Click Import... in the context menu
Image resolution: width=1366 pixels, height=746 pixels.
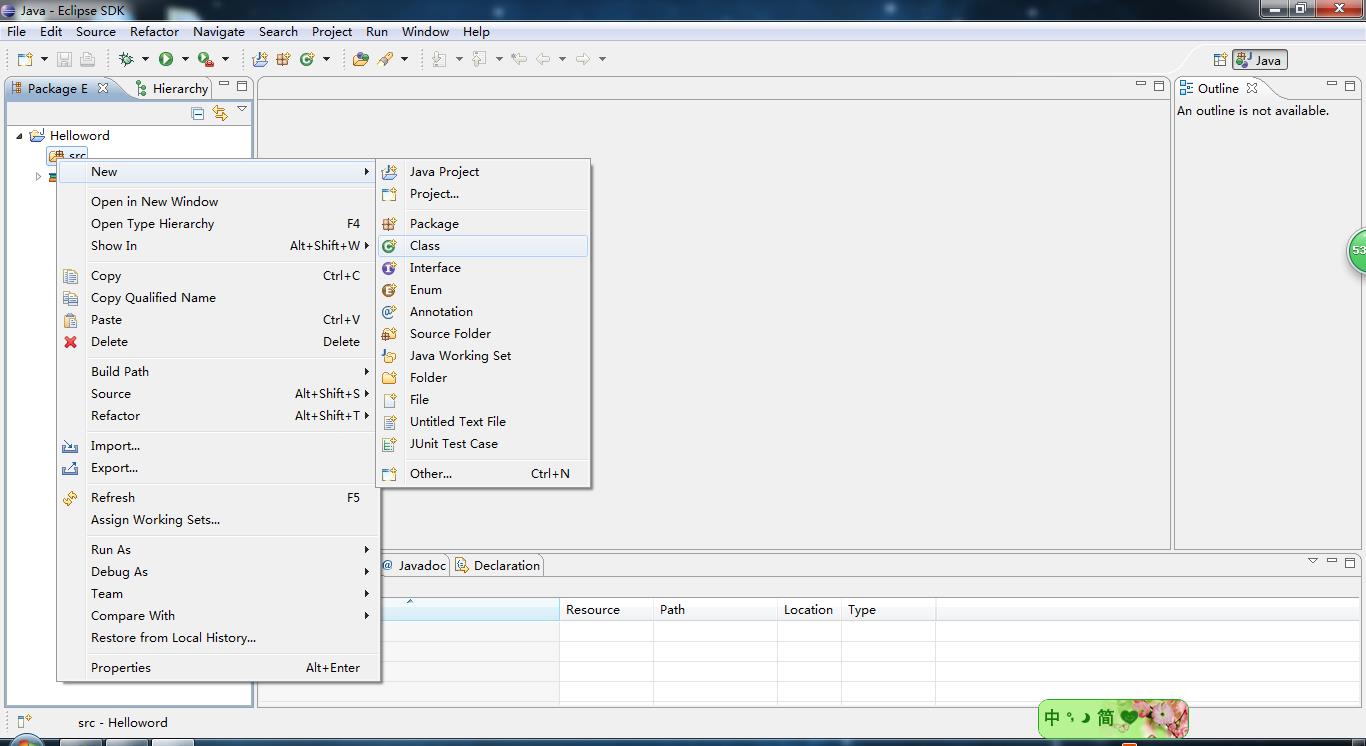click(x=218, y=445)
